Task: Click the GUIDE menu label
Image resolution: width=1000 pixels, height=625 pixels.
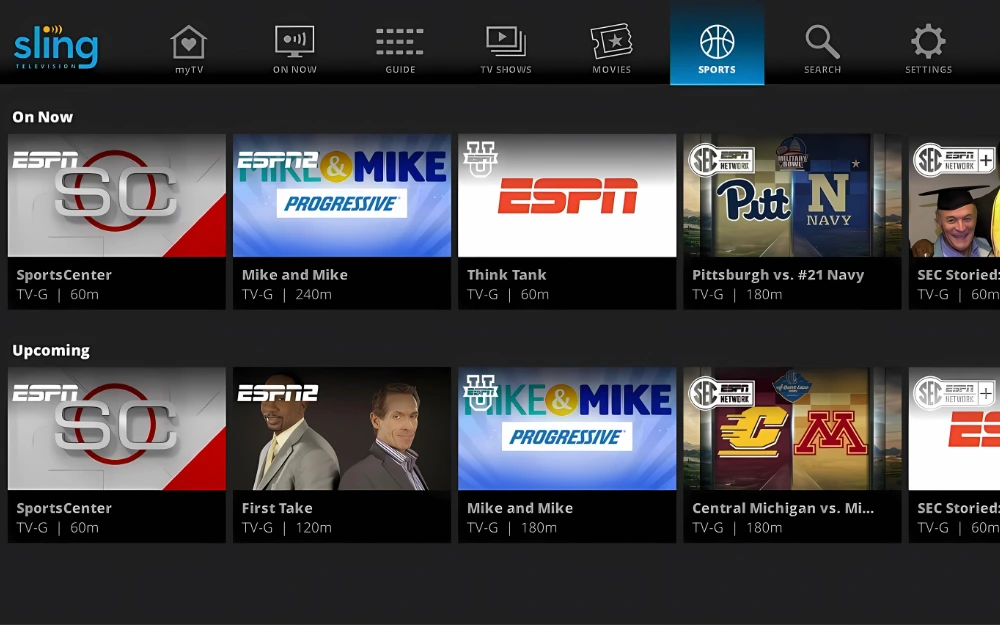Action: click(x=400, y=70)
